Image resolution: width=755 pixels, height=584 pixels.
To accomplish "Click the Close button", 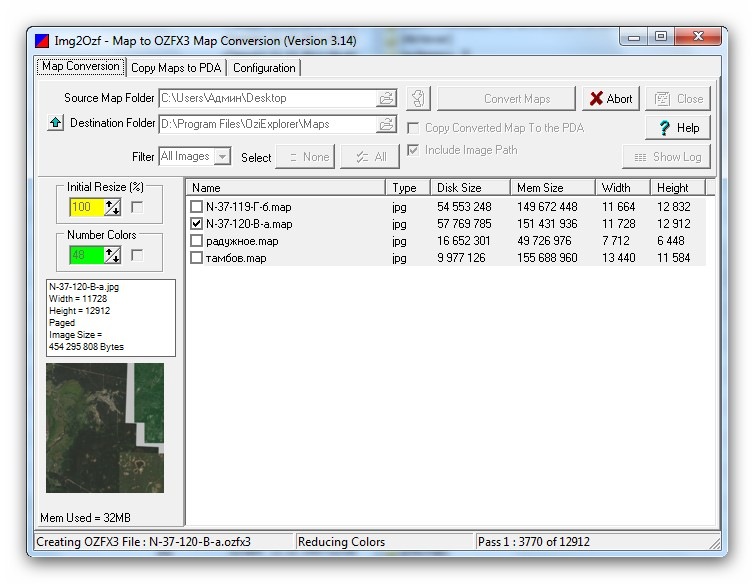I will pyautogui.click(x=678, y=99).
